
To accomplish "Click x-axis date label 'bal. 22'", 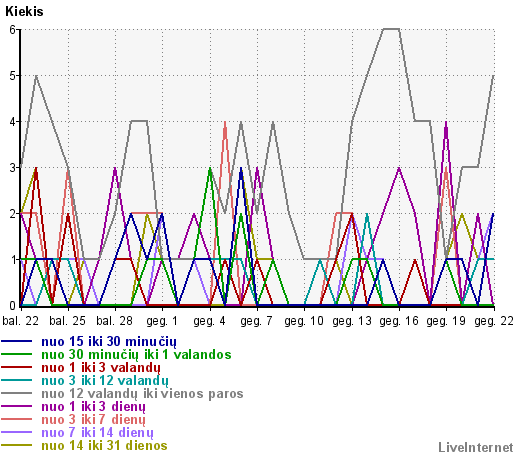I will click(21, 321).
